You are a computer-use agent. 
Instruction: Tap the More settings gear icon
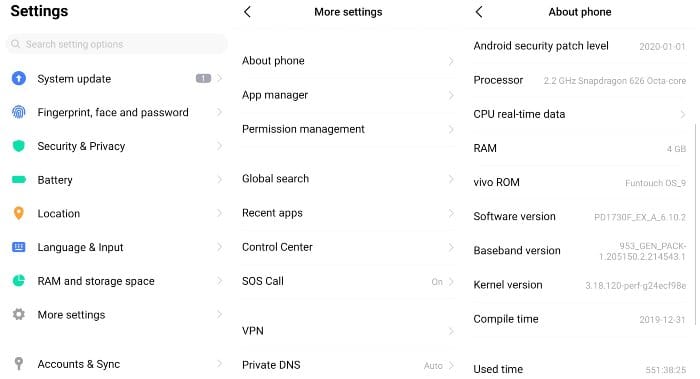[19, 314]
